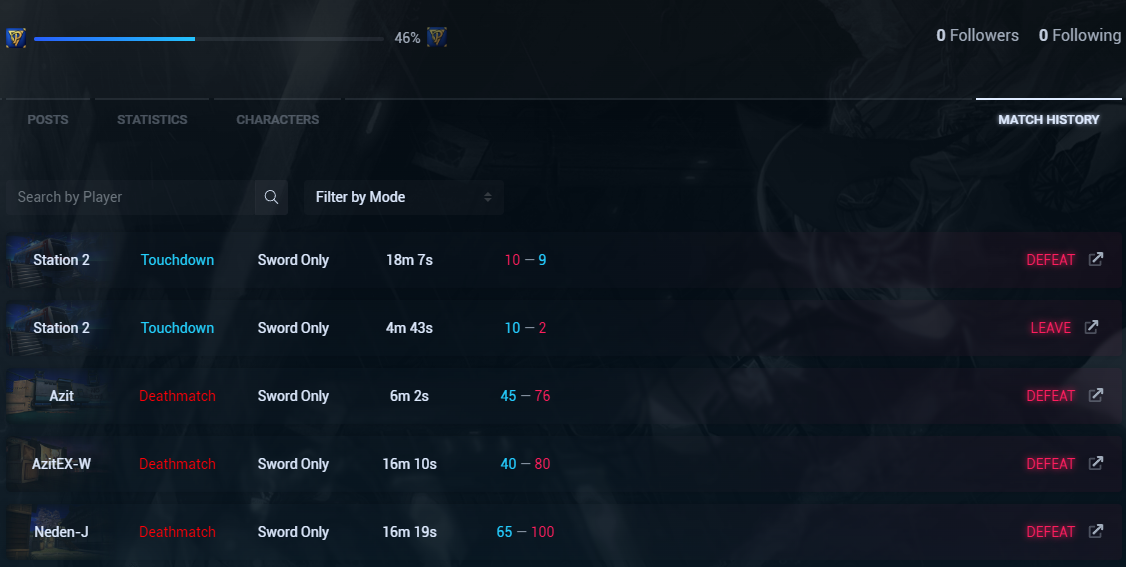Viewport: 1126px width, 567px height.
Task: Click the level progress bar
Action: tap(208, 39)
